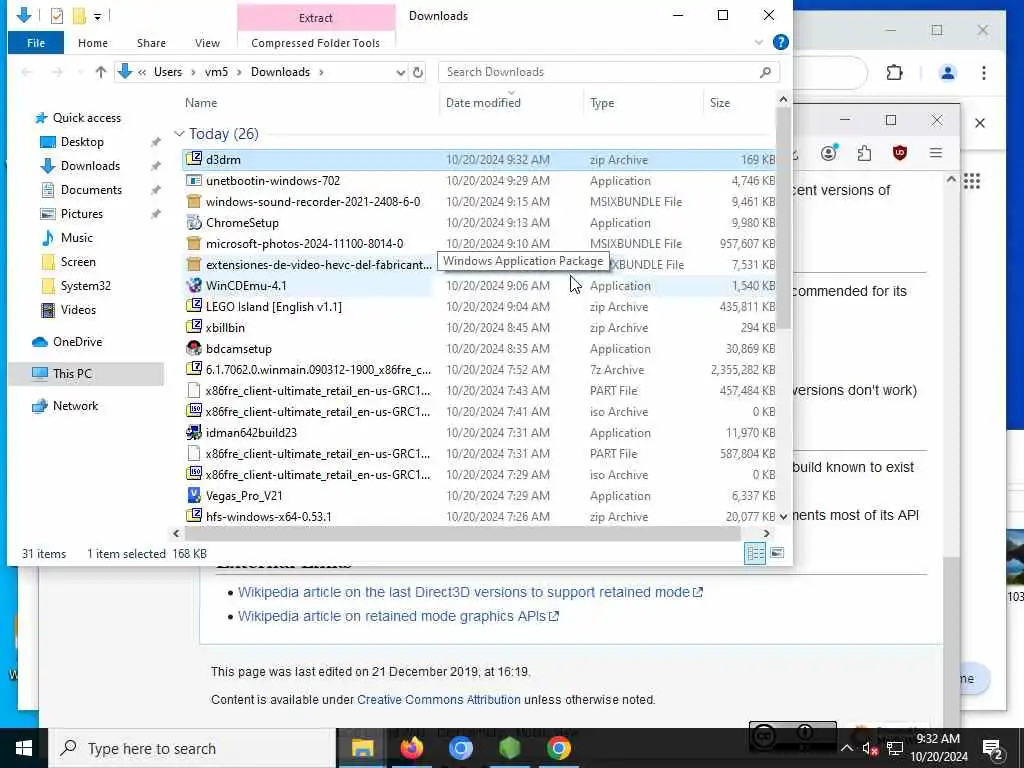The width and height of the screenshot is (1024, 768).
Task: Open the Chrome profile avatar icon
Action: [x=948, y=72]
